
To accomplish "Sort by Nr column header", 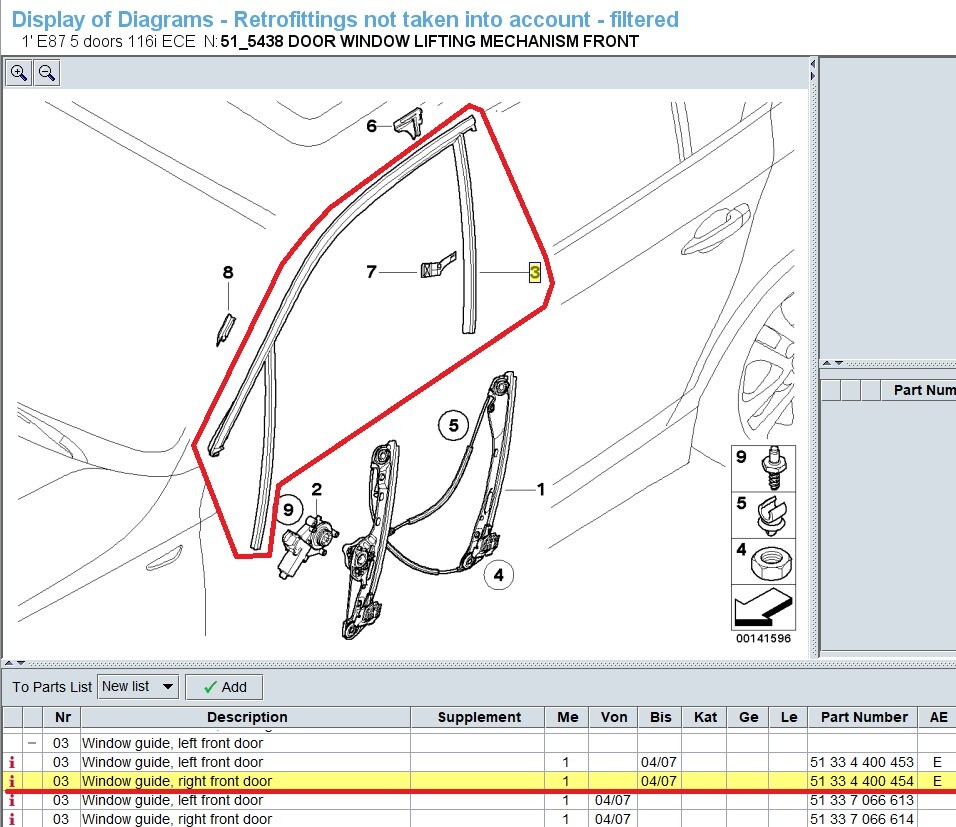I will (x=62, y=717).
